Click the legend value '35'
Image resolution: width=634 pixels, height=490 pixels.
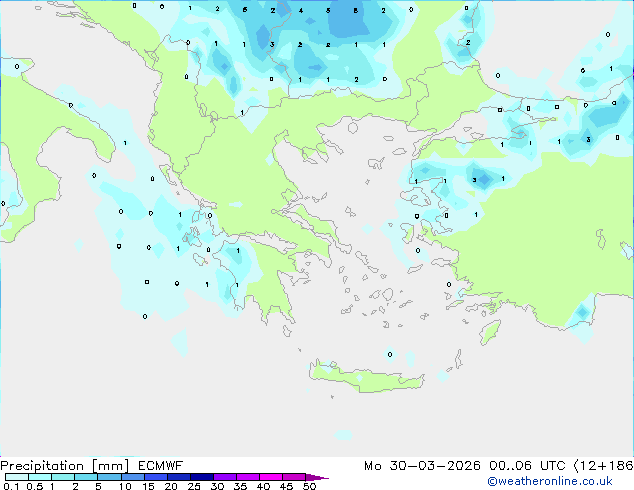240,486
